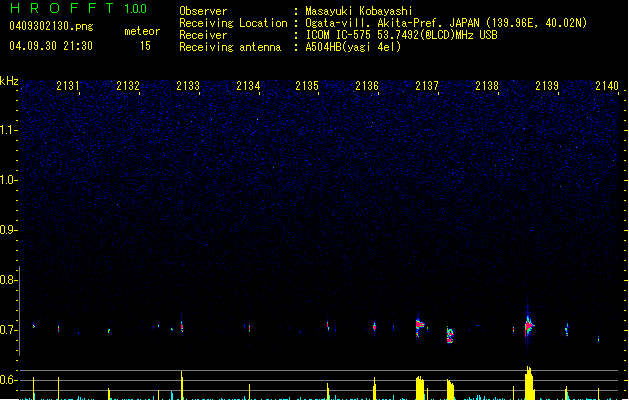Click the 0.7 kHz frequency label
Viewport: 629px width, 400px height.
(8, 330)
